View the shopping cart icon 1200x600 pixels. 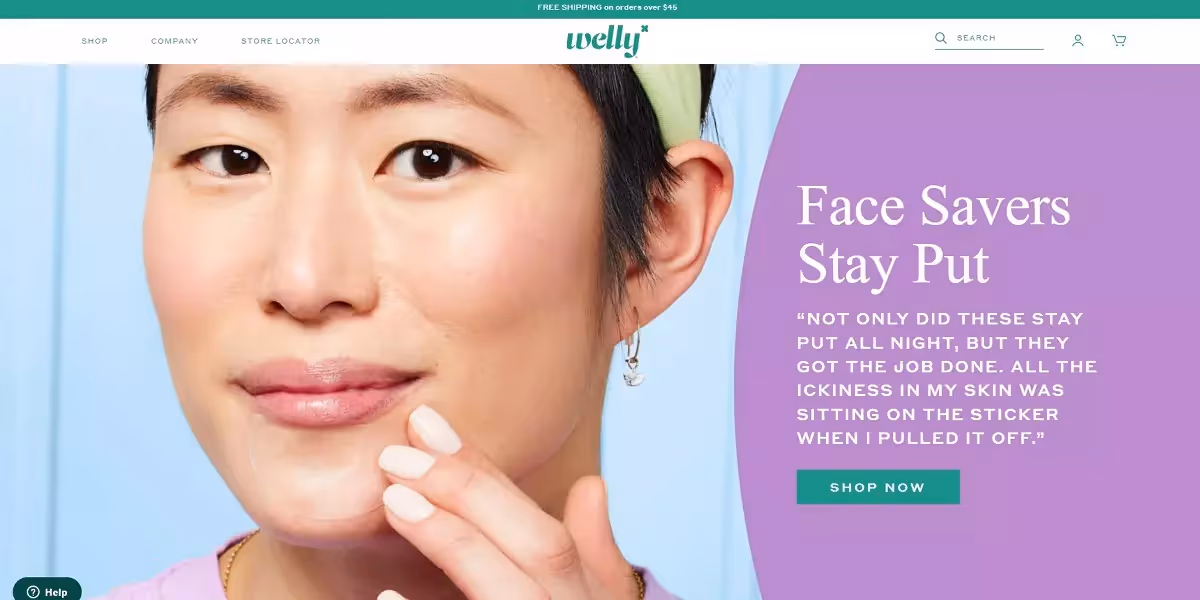pyautogui.click(x=1119, y=41)
